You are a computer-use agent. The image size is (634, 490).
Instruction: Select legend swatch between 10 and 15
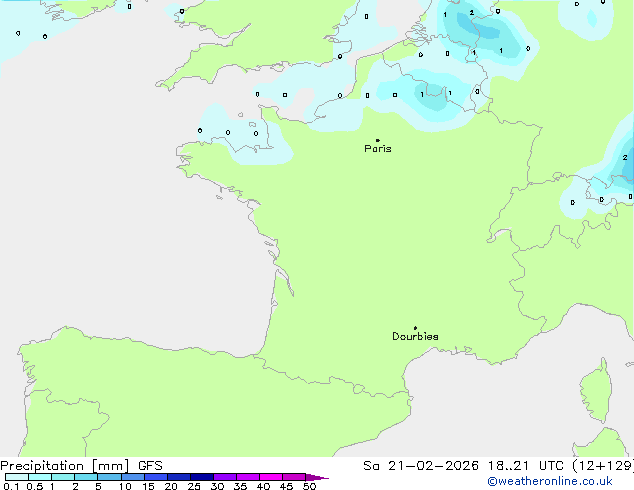(x=133, y=477)
